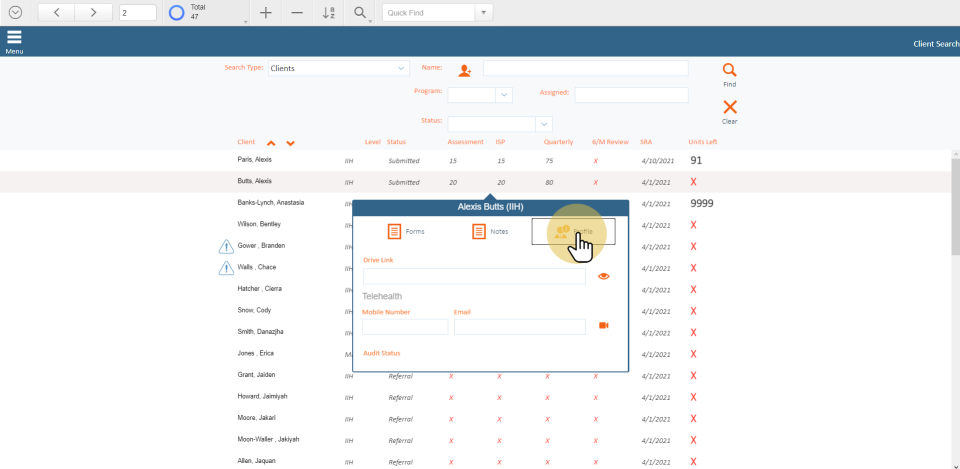Viewport: 960px width, 469px height.
Task: Open the Search Type dropdown
Action: 338,68
